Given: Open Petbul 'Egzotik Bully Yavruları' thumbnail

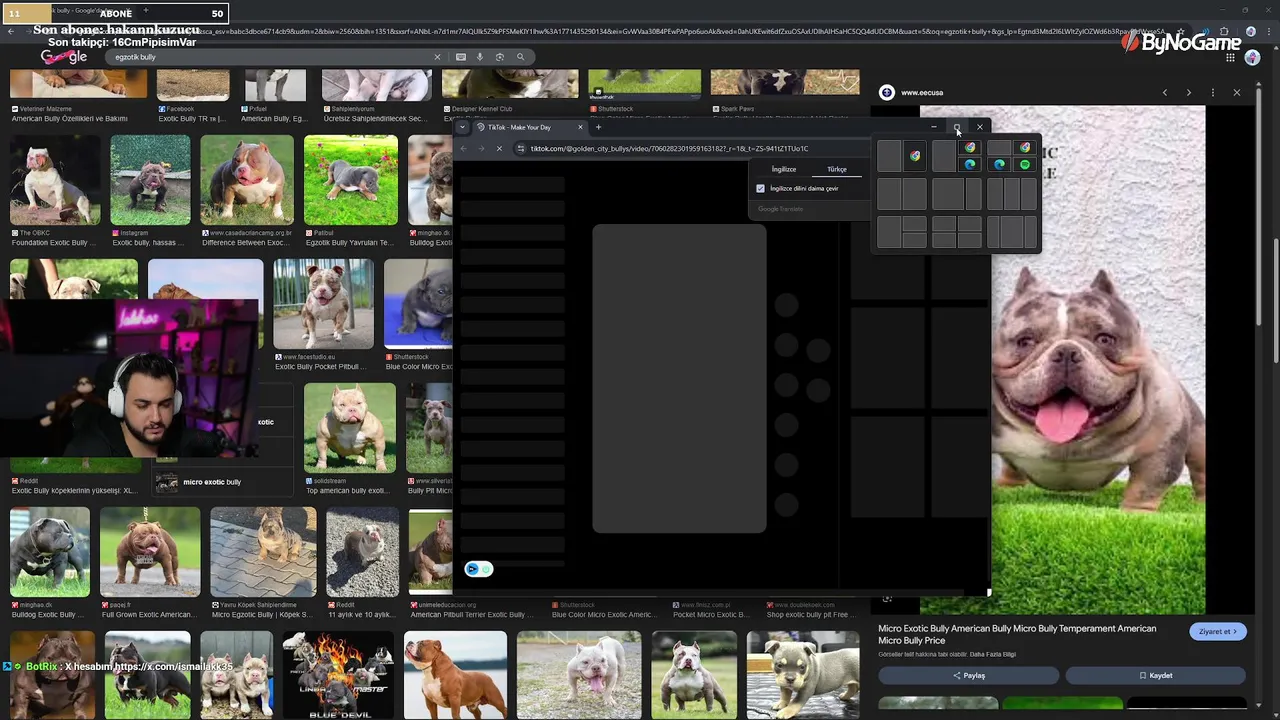Looking at the screenshot, I should pyautogui.click(x=350, y=180).
